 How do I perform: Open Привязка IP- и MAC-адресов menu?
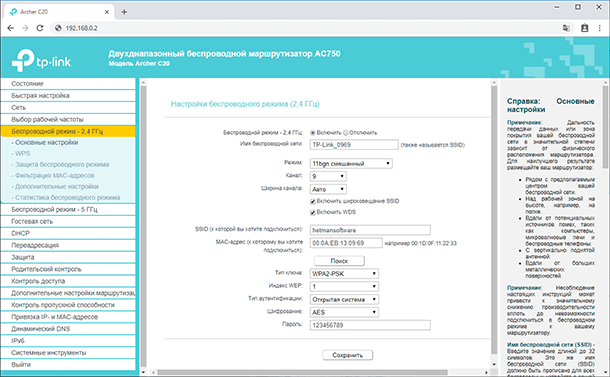click(x=68, y=317)
